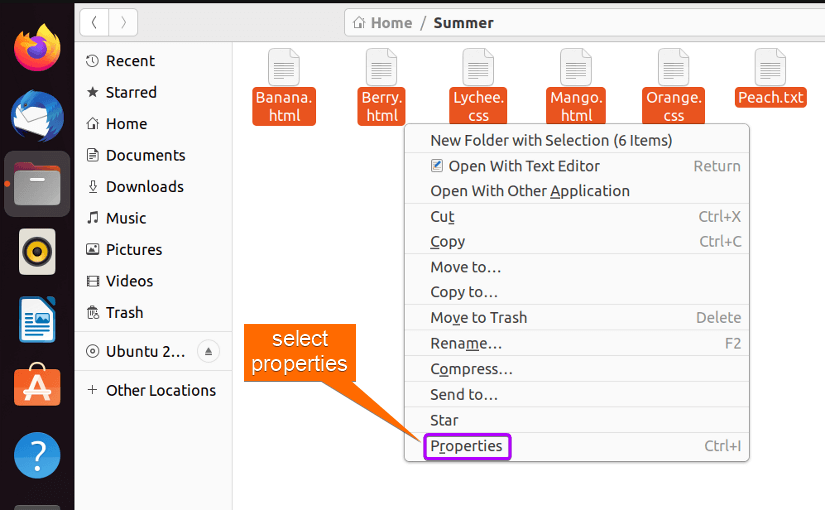This screenshot has width=825, height=510.
Task: Open LibreOffice Writer from dock
Action: click(37, 319)
